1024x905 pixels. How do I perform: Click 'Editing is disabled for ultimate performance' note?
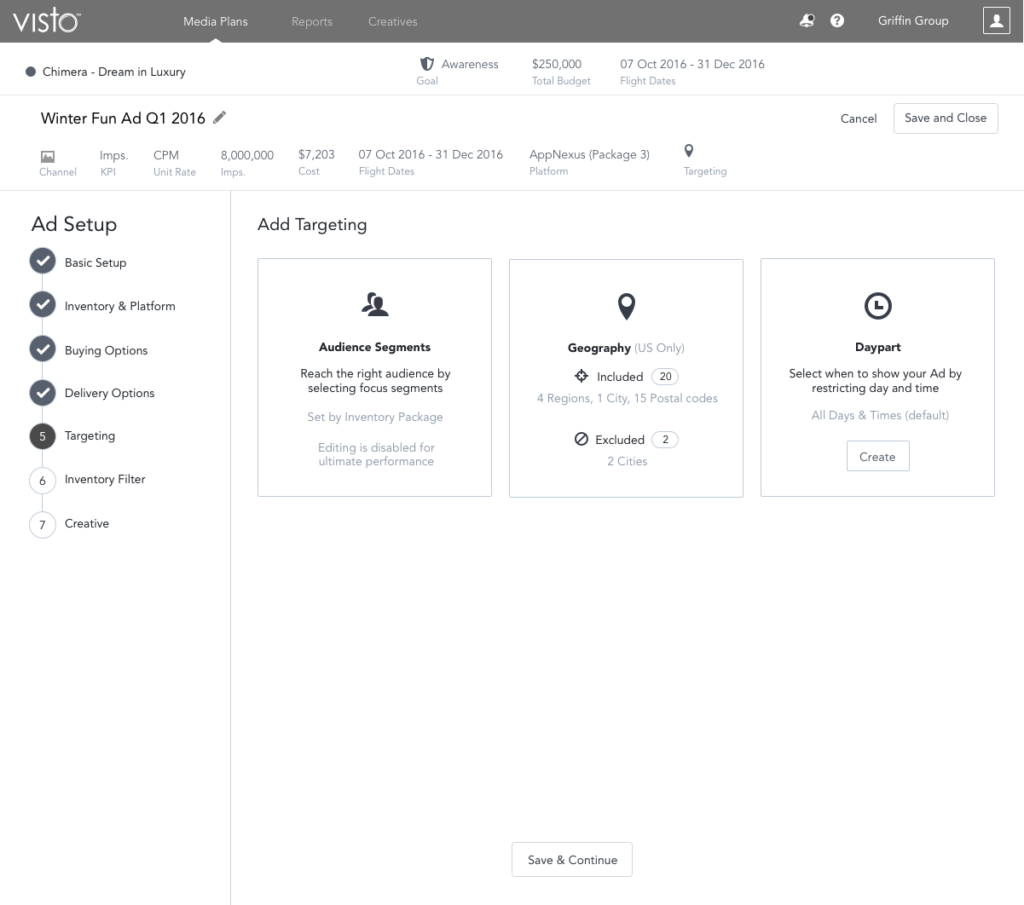click(376, 454)
